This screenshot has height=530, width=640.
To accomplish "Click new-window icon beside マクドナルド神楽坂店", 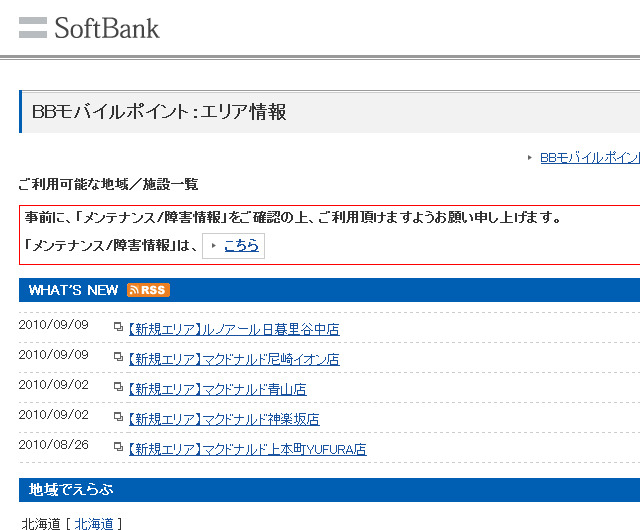I will point(118,416).
